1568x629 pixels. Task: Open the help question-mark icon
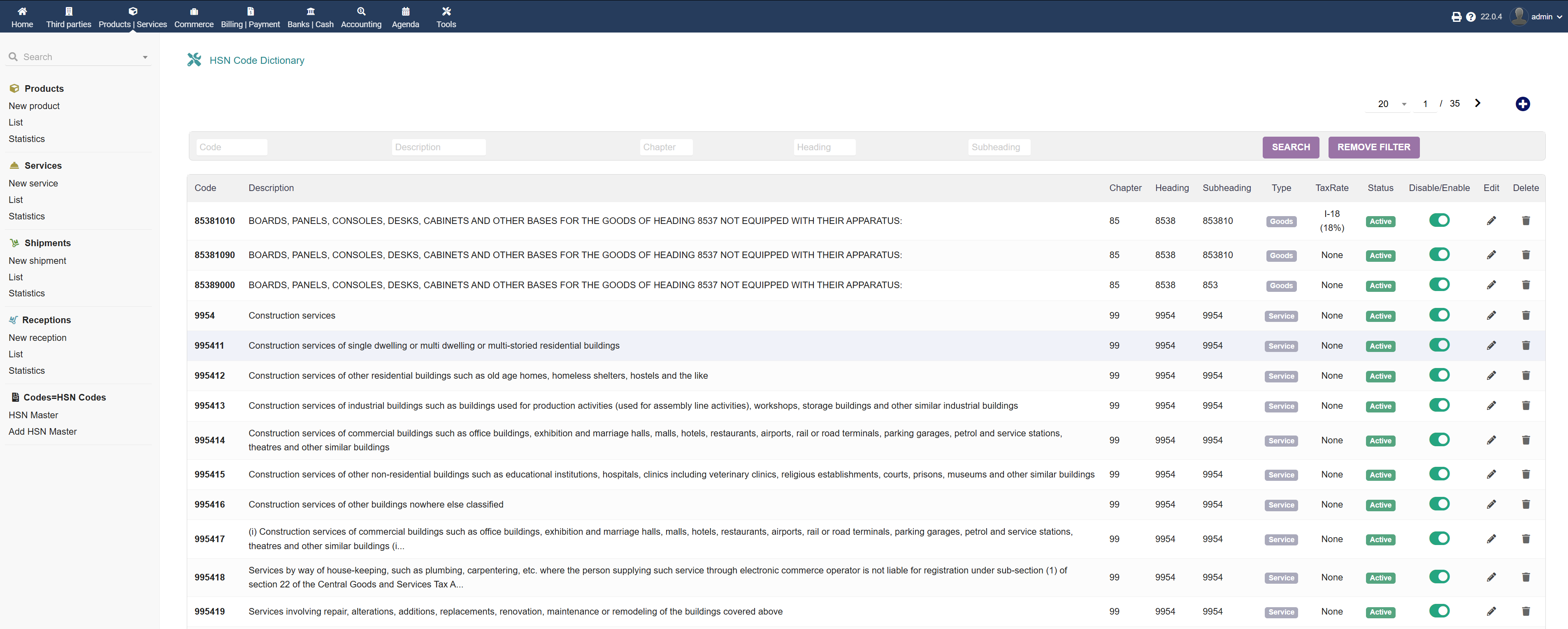point(1470,17)
